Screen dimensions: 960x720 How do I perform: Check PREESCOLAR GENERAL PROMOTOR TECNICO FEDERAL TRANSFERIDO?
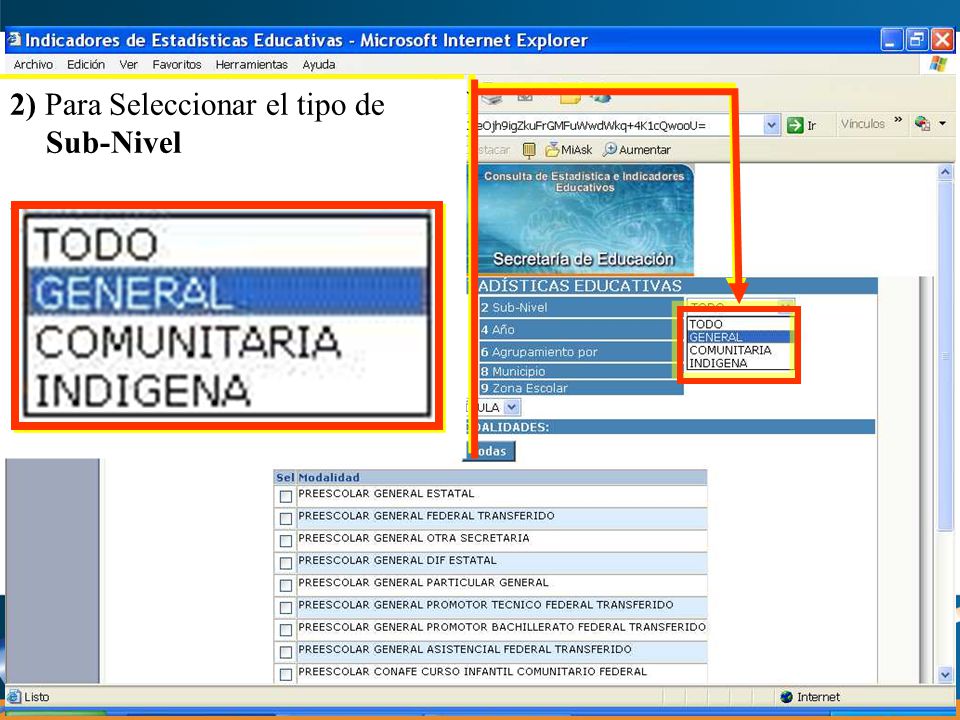tap(286, 607)
